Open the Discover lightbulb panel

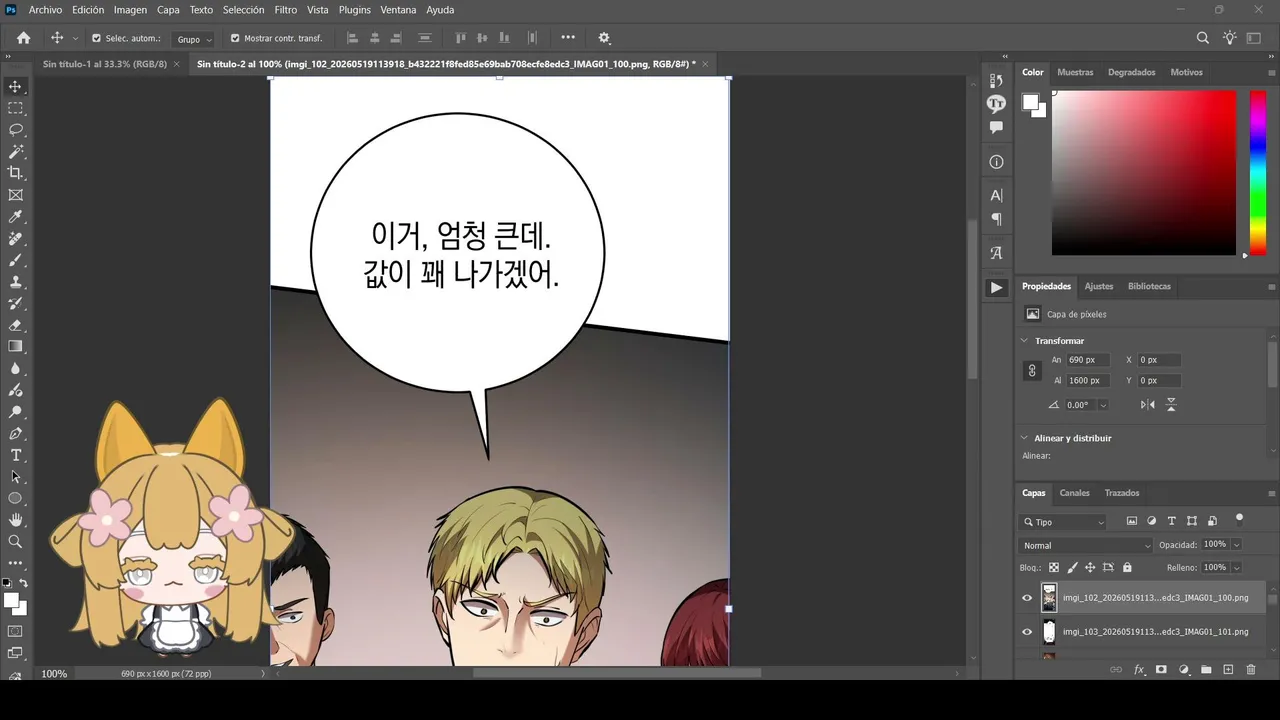coord(1229,38)
